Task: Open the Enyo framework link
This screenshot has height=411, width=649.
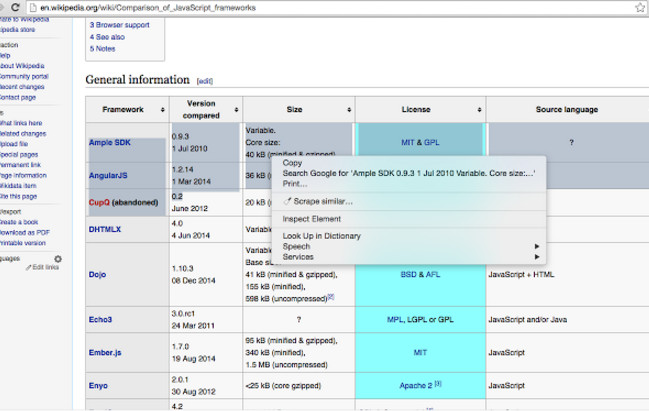Action: (x=98, y=386)
